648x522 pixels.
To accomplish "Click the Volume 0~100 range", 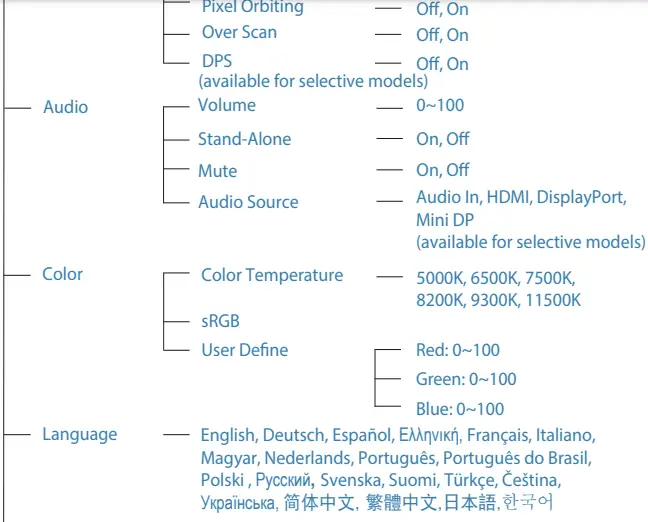I will tap(440, 105).
